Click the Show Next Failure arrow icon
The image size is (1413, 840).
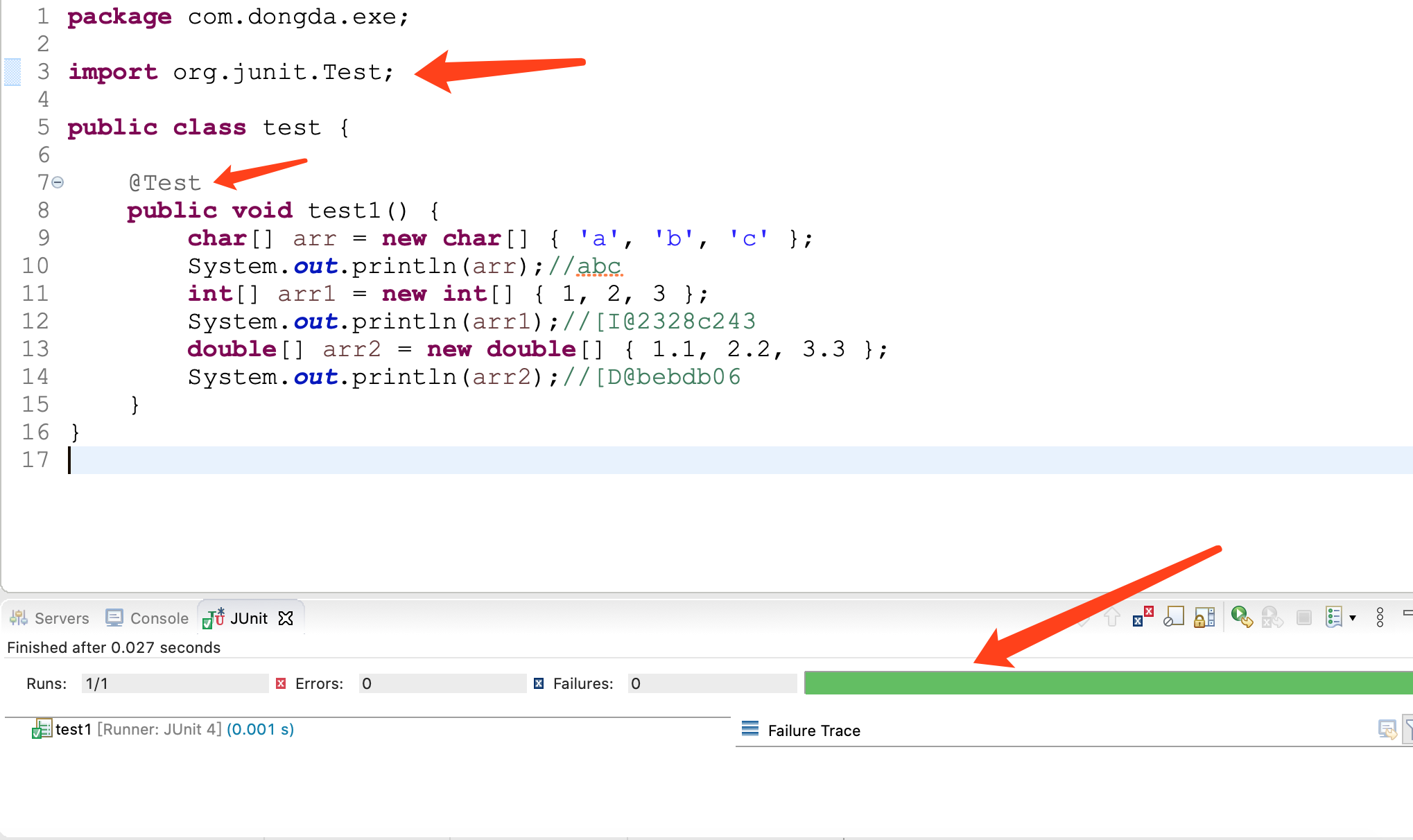pos(1083,616)
